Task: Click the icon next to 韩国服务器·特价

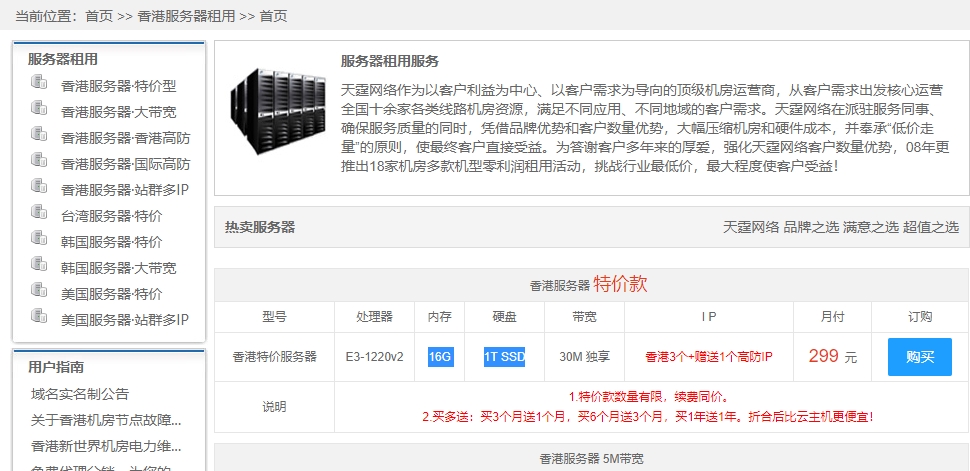Action: coord(39,239)
